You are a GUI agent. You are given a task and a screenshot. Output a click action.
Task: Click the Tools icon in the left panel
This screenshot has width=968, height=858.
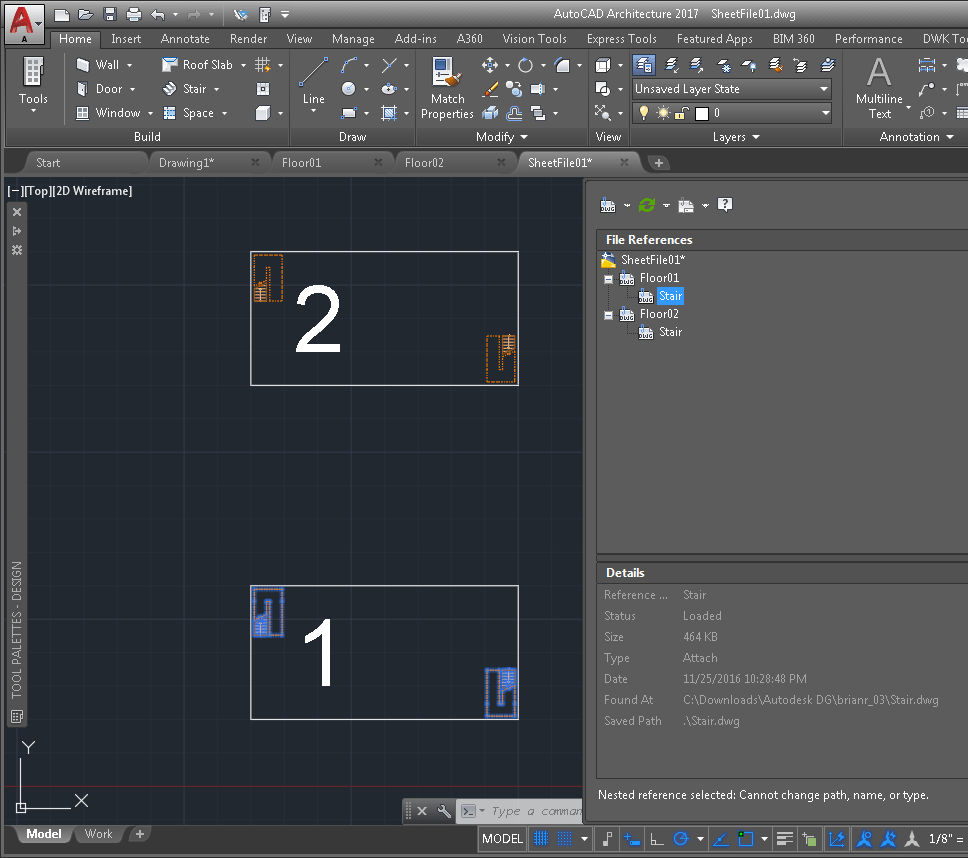pos(34,80)
